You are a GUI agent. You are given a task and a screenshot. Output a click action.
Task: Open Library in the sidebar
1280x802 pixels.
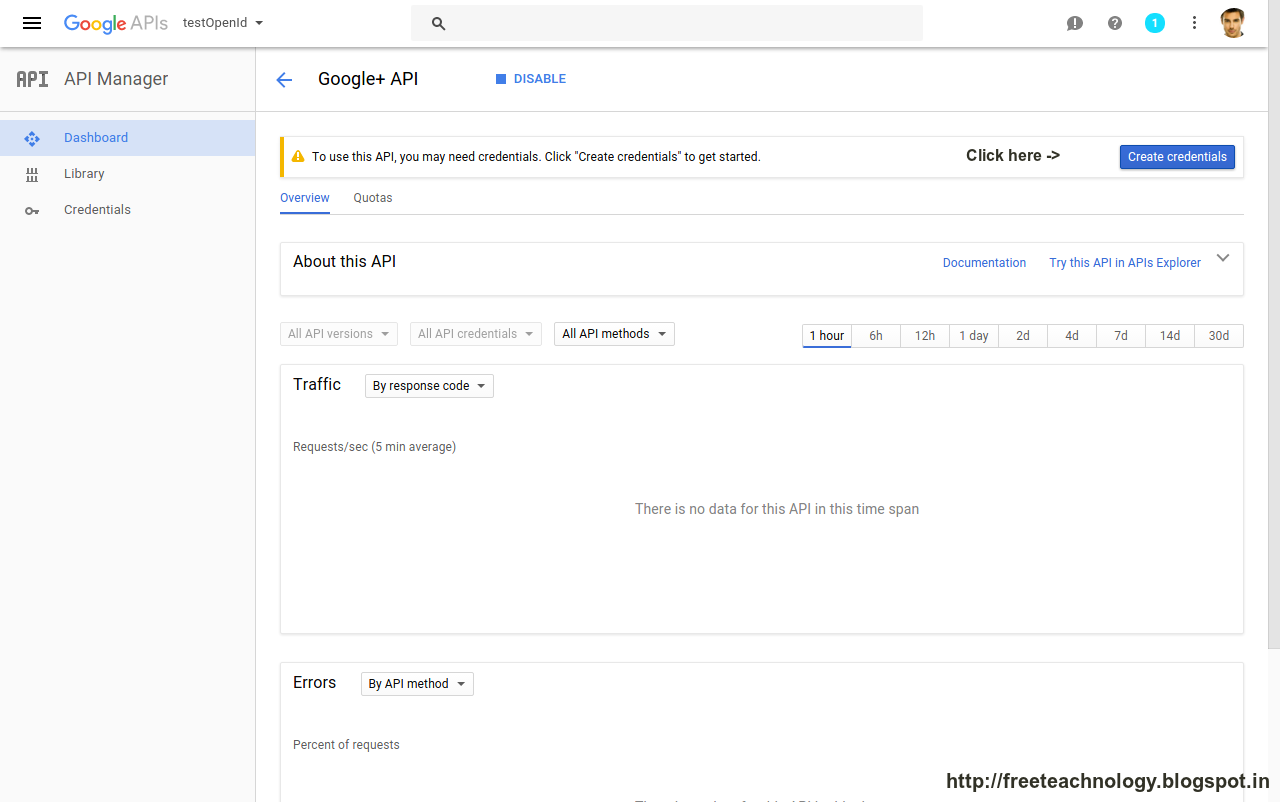pyautogui.click(x=127, y=174)
